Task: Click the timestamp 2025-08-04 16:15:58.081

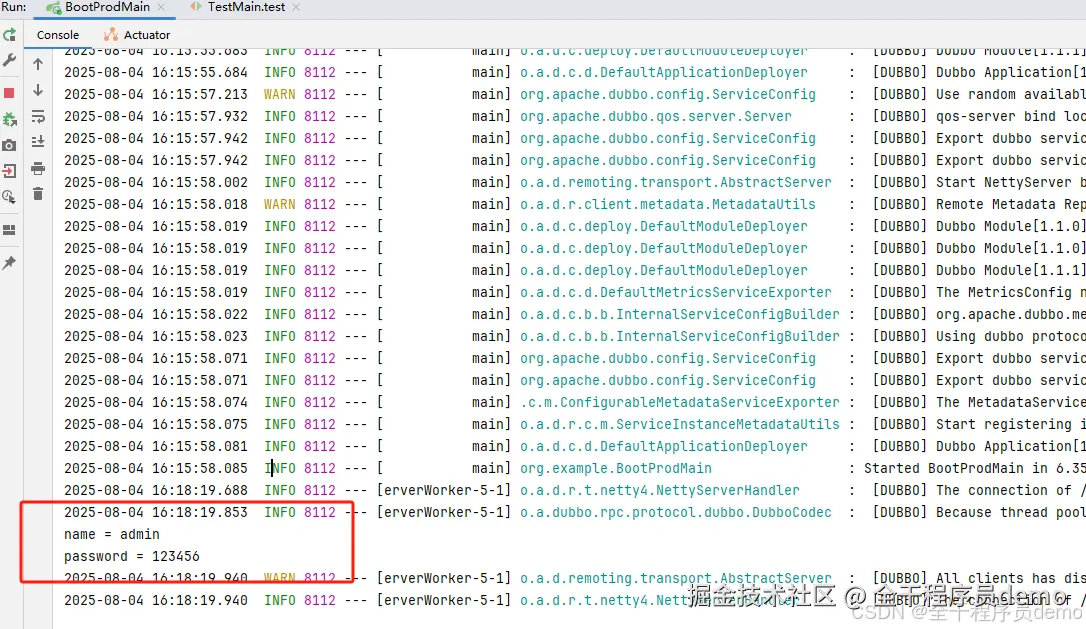Action: click(x=156, y=446)
